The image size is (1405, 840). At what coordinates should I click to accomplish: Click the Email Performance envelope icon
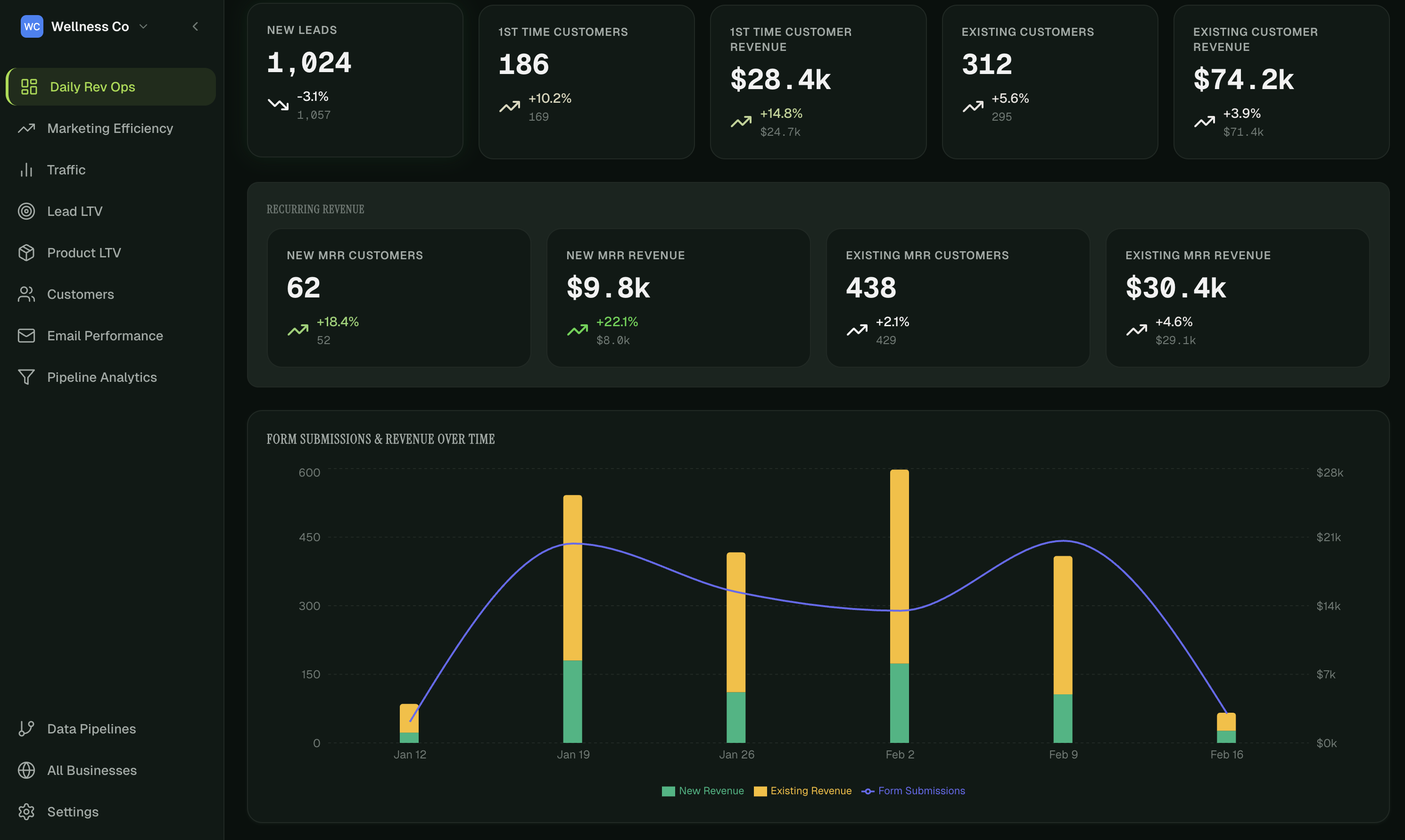click(26, 336)
